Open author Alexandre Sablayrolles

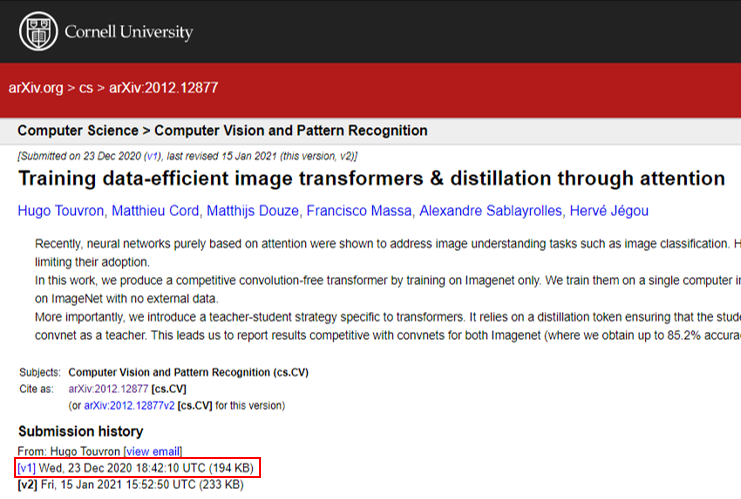[x=491, y=211]
